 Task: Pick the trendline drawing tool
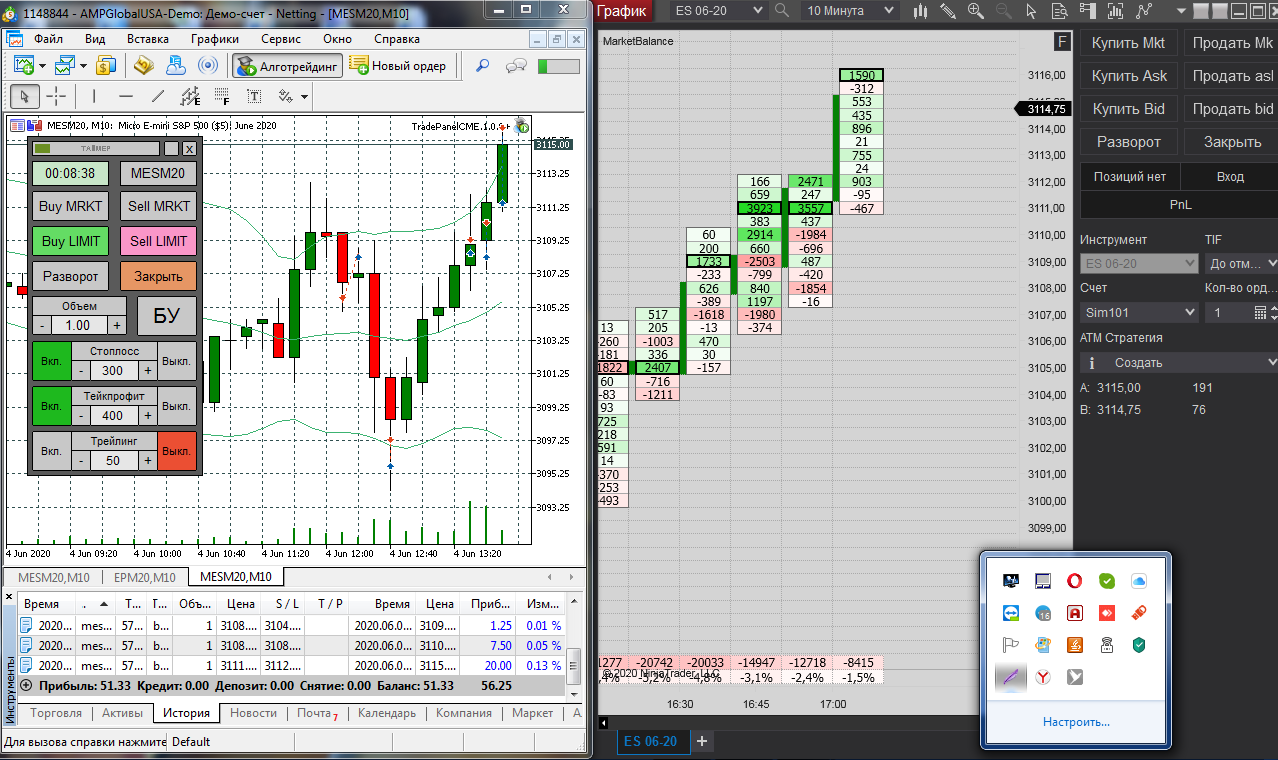[x=157, y=97]
